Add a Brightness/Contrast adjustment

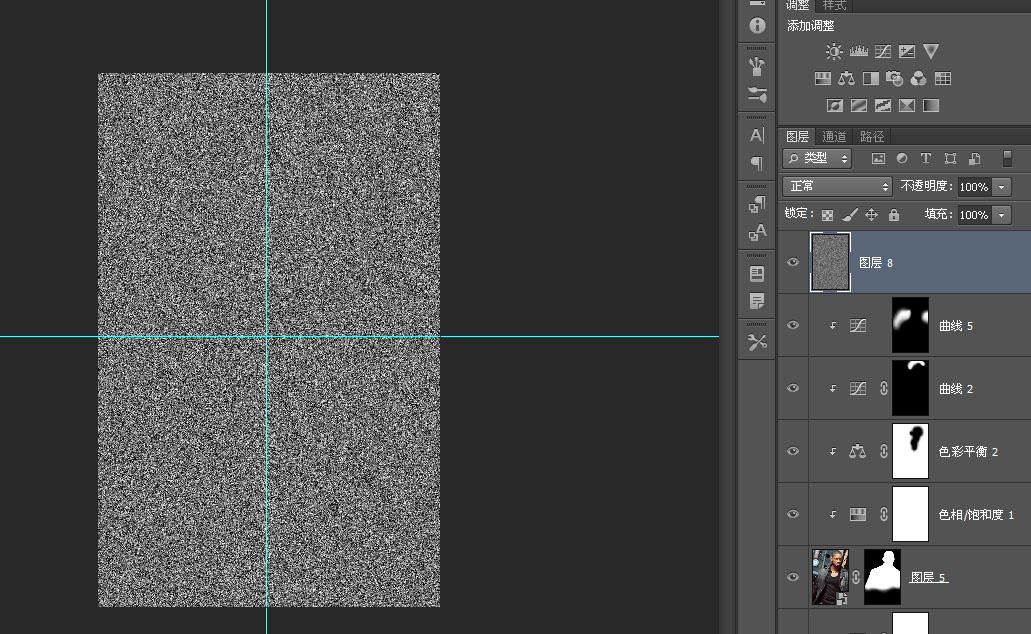[834, 51]
